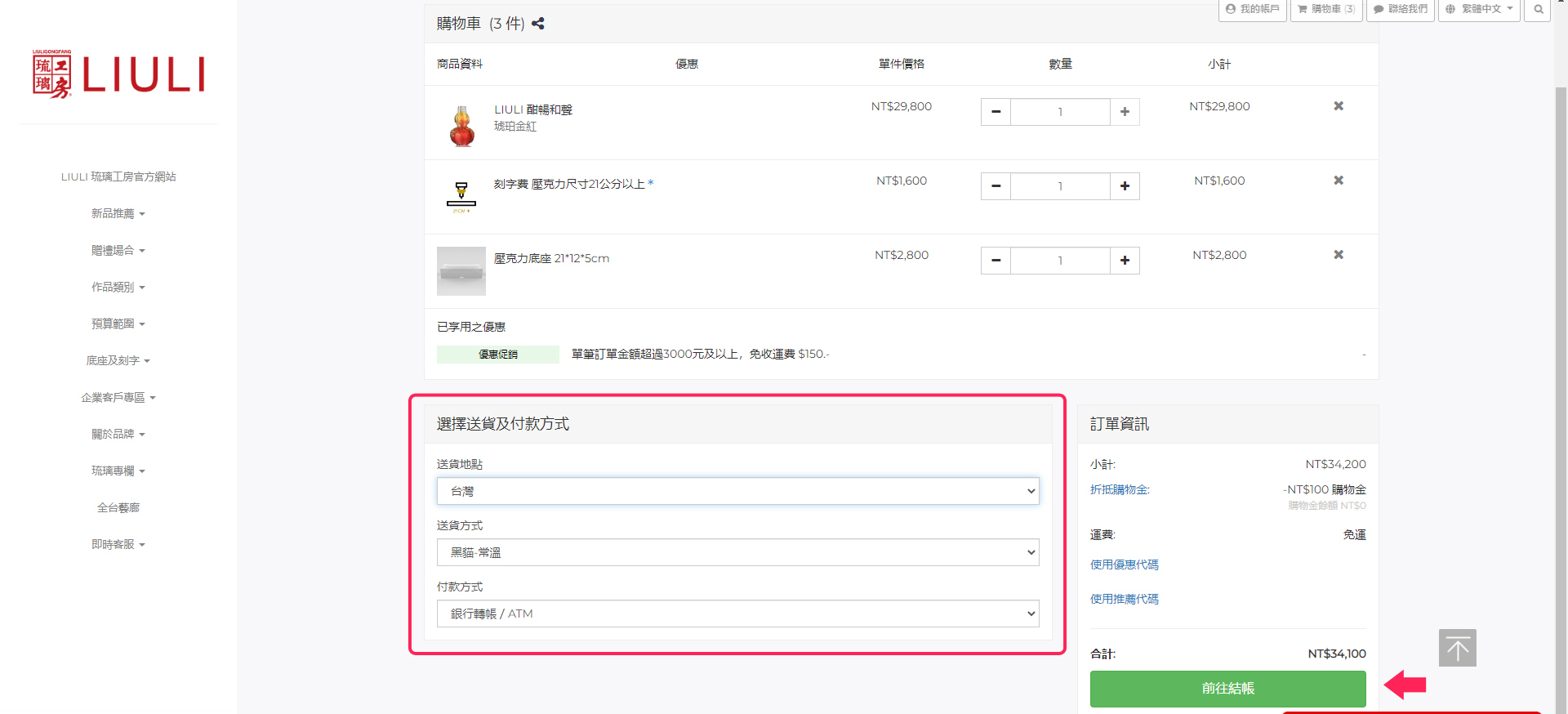1568x714 pixels.
Task: Click the 壓克力底座 product thumbnail
Action: [x=461, y=271]
